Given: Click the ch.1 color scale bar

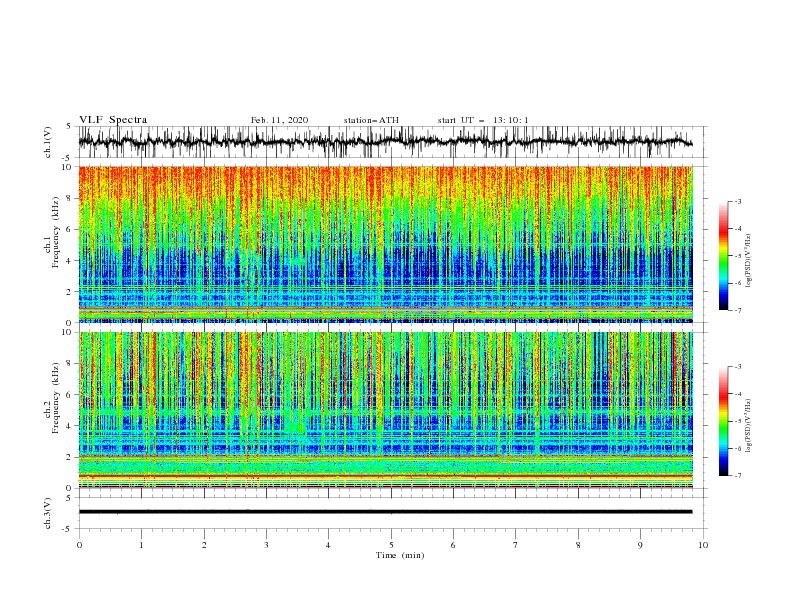Looking at the screenshot, I should [x=723, y=256].
